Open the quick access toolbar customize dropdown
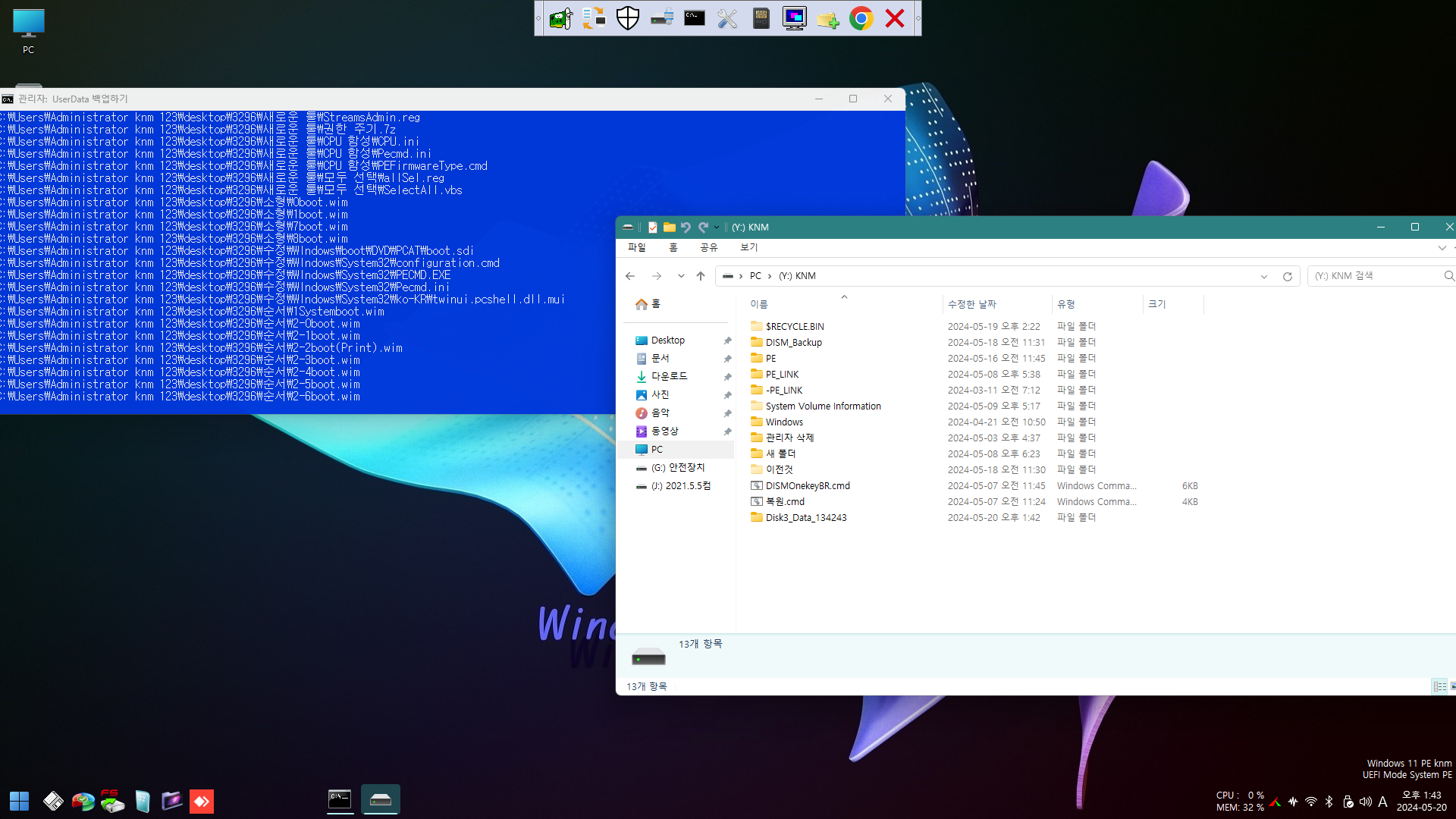 tap(717, 227)
